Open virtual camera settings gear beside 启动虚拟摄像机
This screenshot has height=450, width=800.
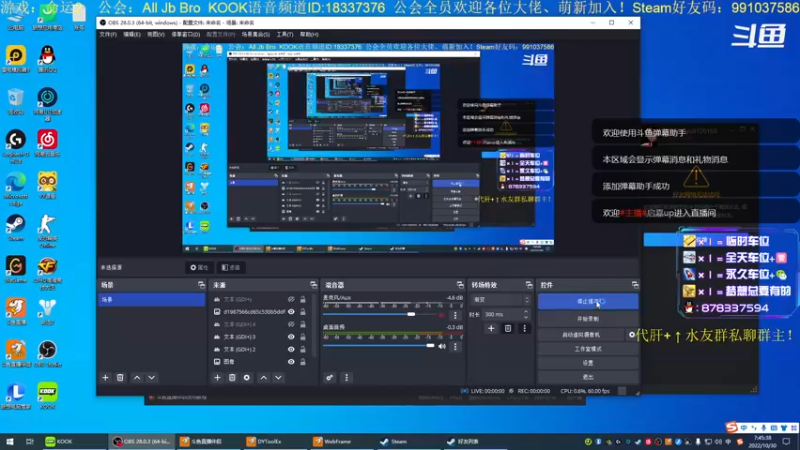tap(632, 335)
